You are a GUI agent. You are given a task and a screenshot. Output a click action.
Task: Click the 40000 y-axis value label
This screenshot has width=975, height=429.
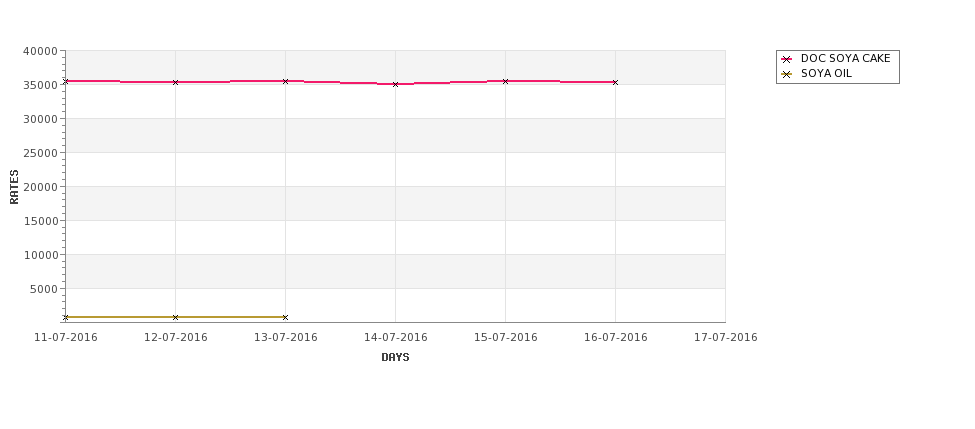(40, 51)
